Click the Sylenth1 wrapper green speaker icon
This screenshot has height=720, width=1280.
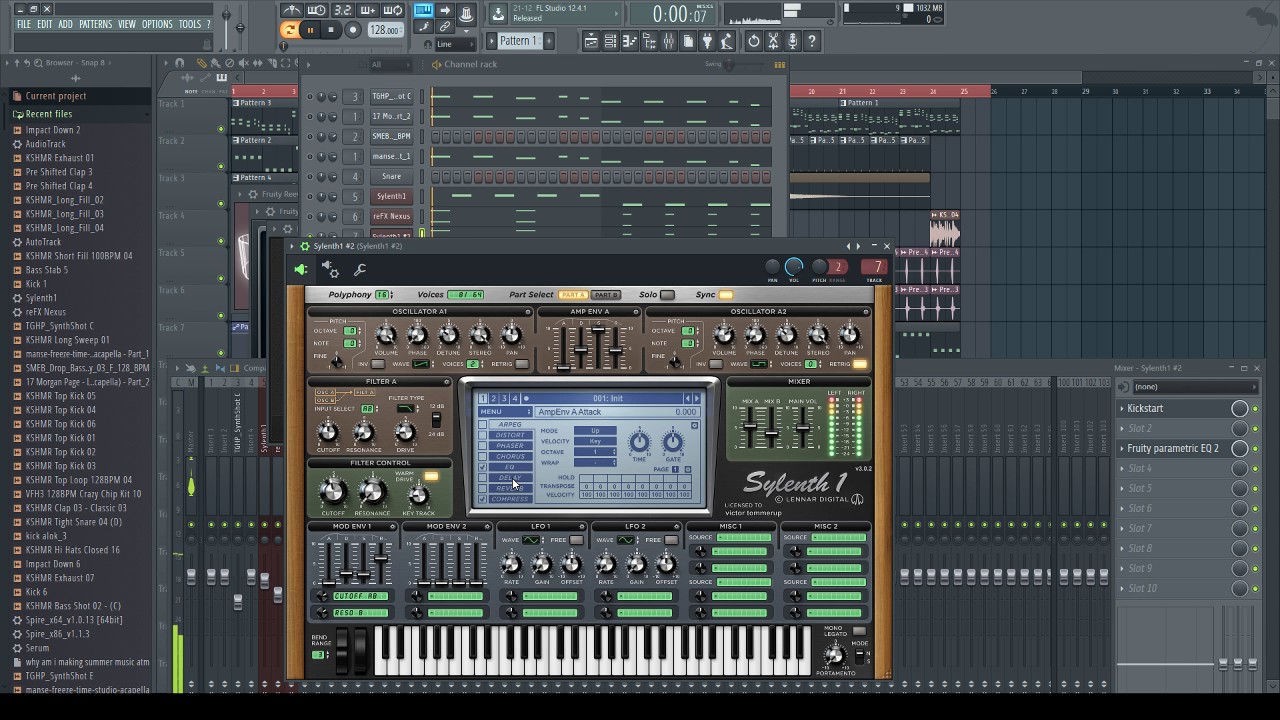[301, 268]
